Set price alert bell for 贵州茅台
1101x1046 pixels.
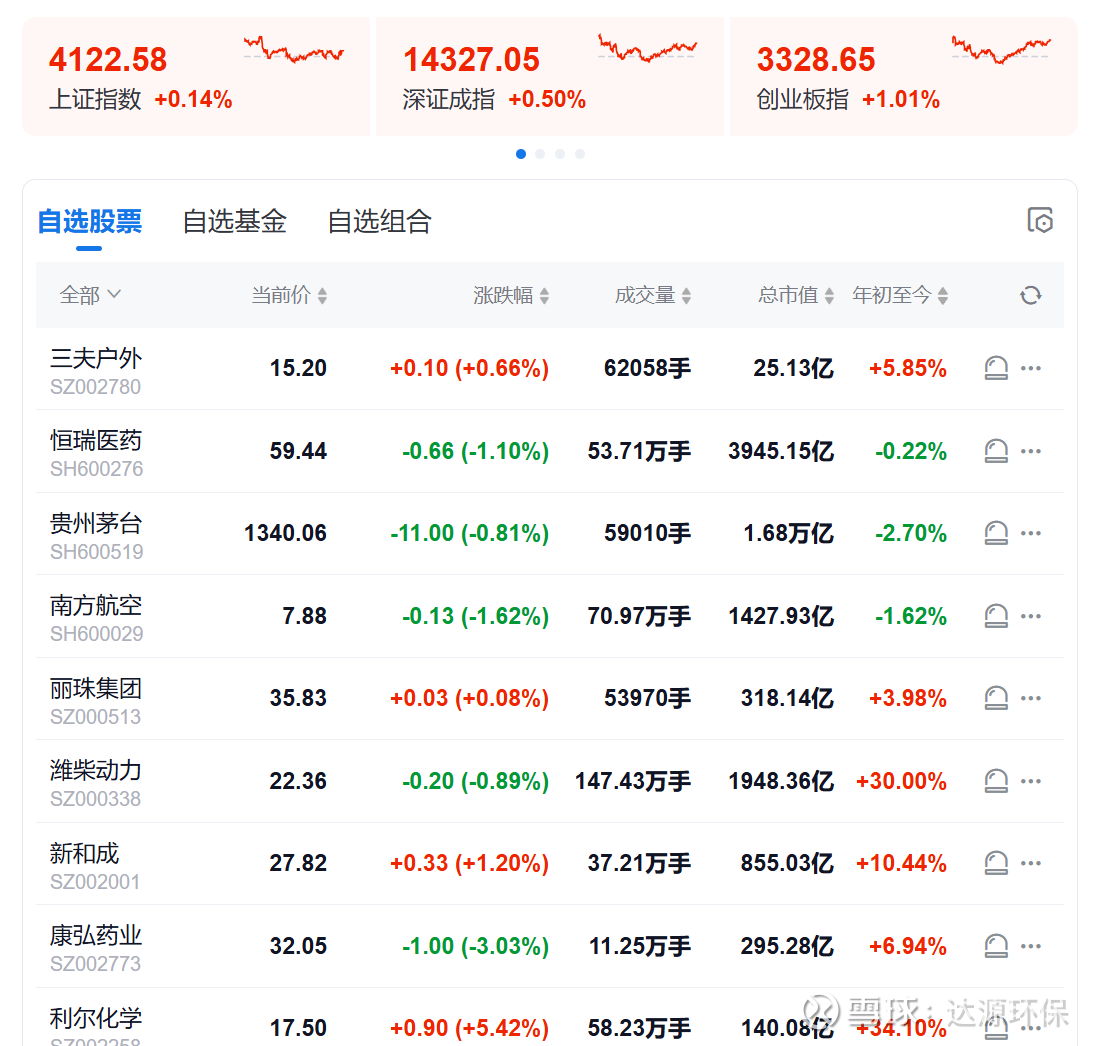tap(996, 533)
